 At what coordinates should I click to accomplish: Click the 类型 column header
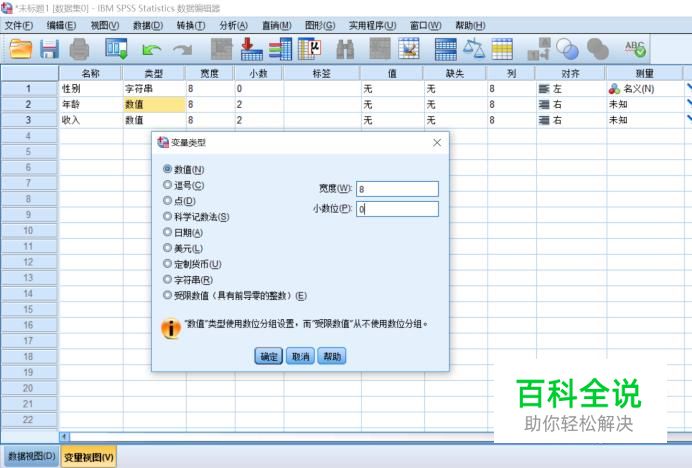(154, 73)
